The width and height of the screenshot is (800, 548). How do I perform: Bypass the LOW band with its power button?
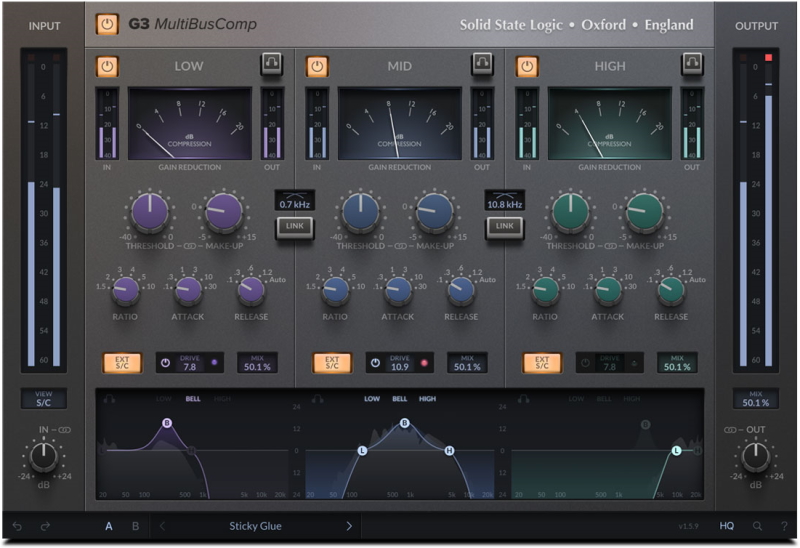[x=107, y=66]
